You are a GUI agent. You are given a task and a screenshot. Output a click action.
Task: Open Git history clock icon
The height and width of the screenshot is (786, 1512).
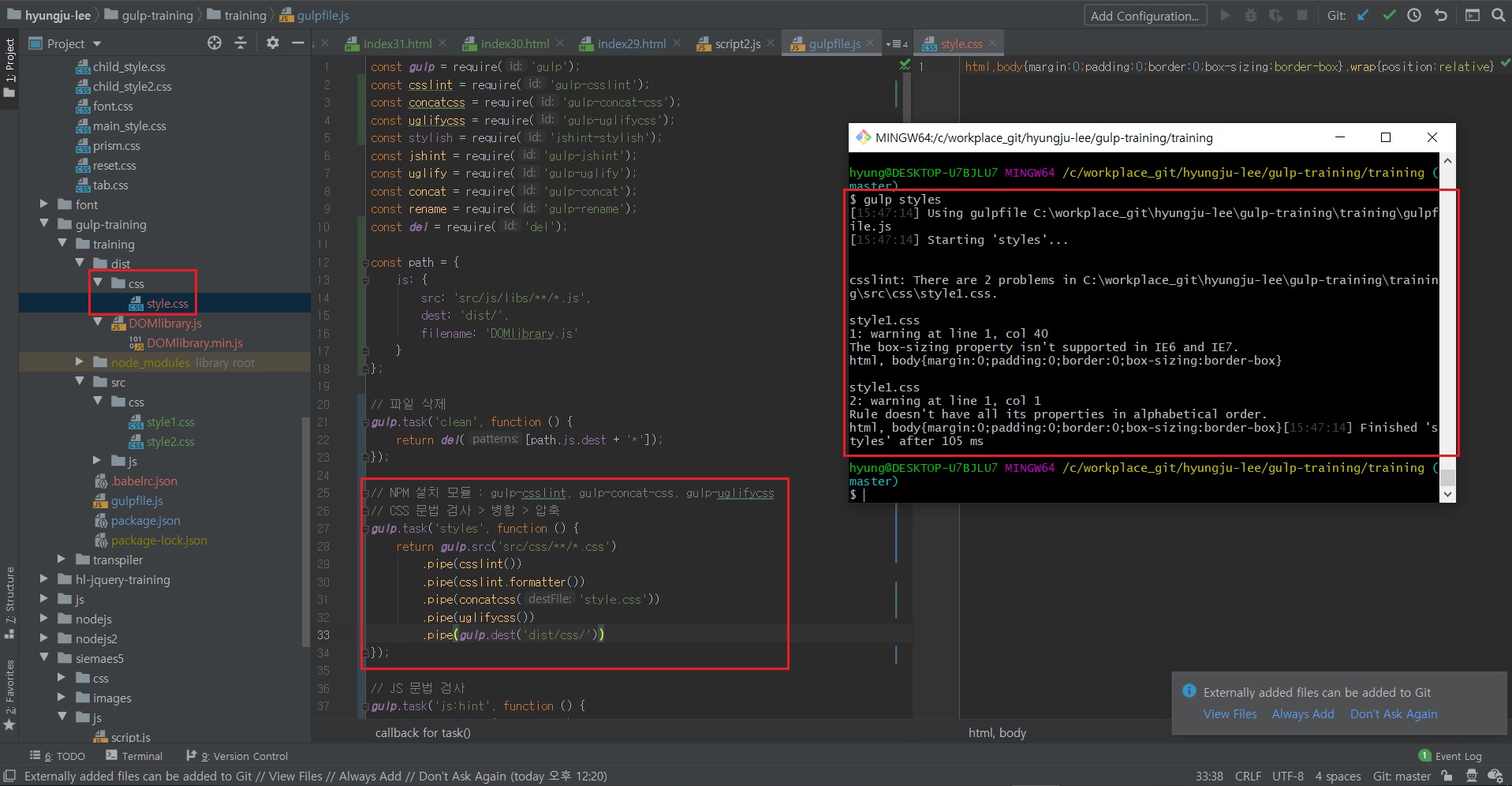(x=1414, y=15)
